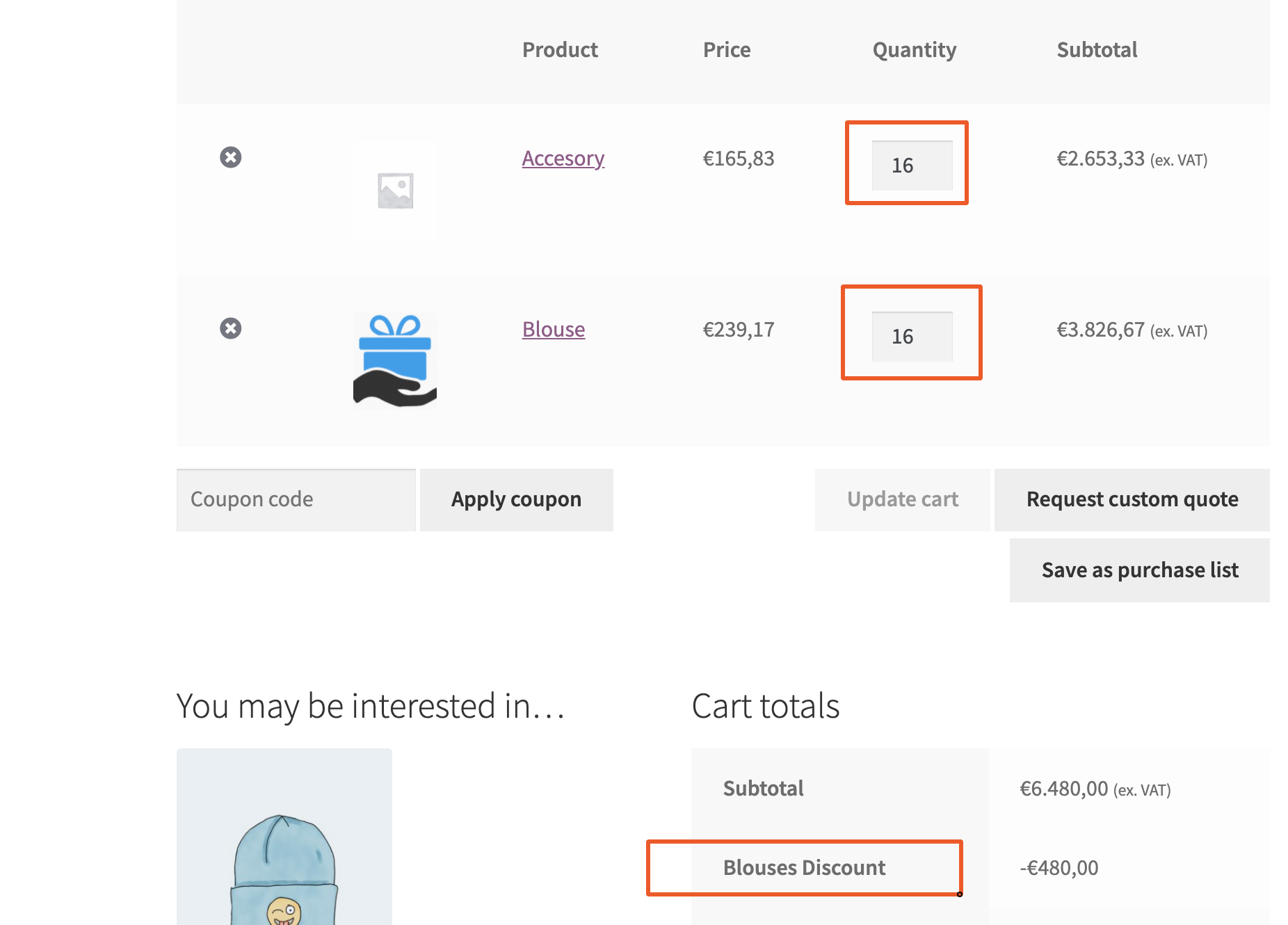Click the Blouses Discount label
The height and width of the screenshot is (925, 1288).
tap(805, 868)
